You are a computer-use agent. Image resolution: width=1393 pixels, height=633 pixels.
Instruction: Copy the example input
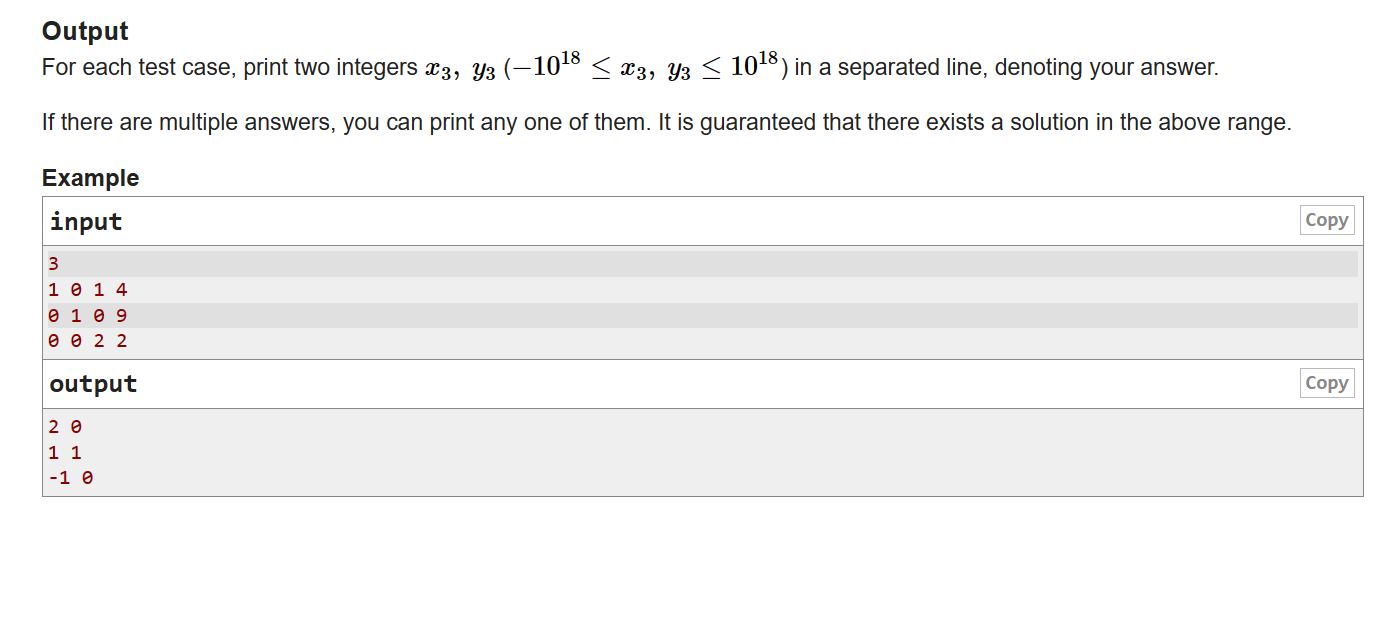click(x=1326, y=220)
